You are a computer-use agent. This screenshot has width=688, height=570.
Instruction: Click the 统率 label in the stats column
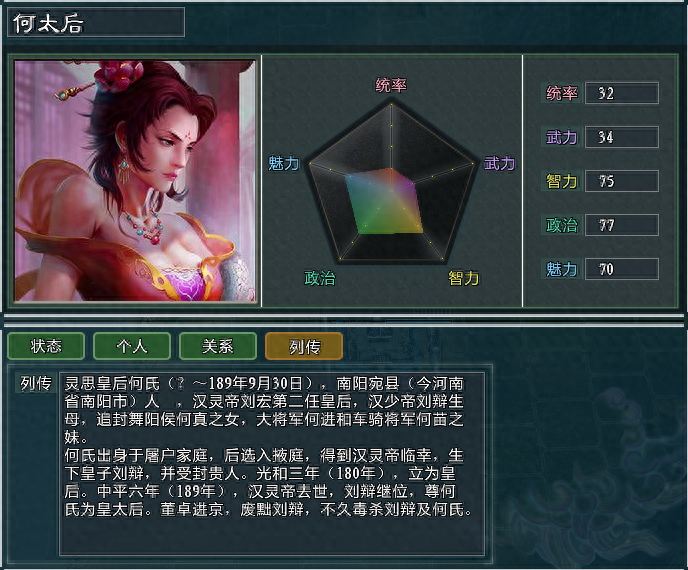coord(562,93)
